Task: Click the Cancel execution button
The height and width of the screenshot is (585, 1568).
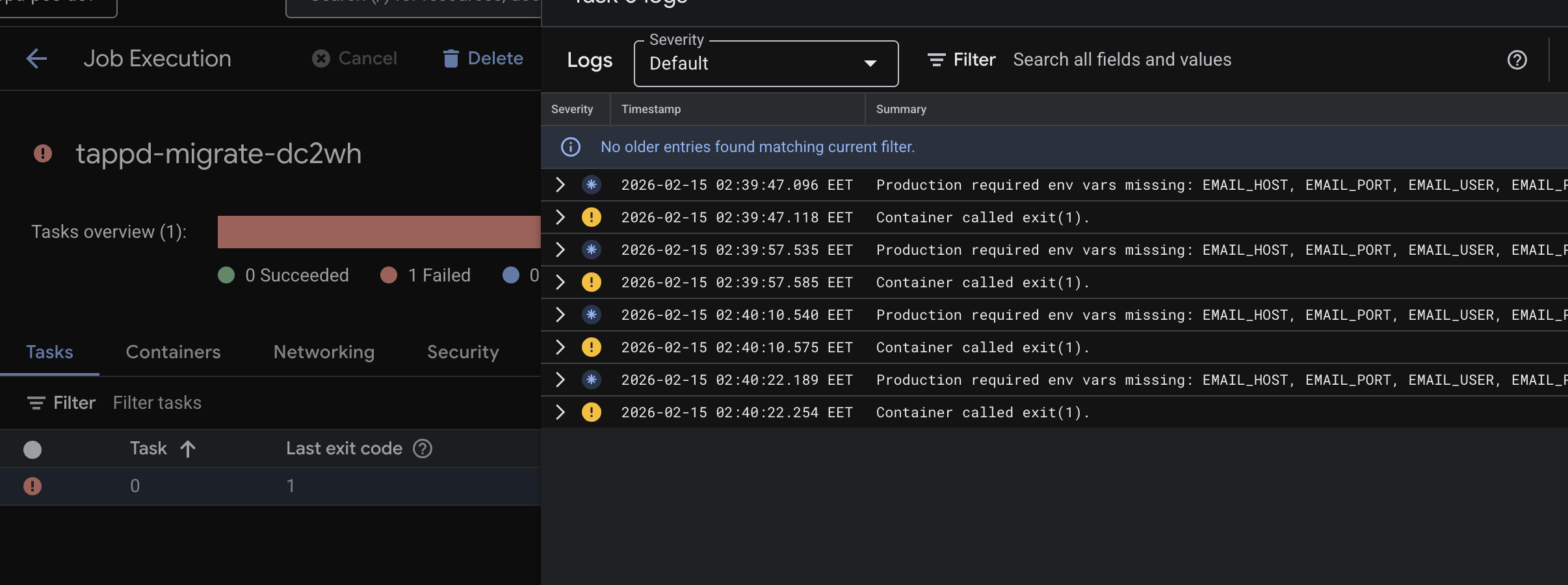Action: click(354, 58)
